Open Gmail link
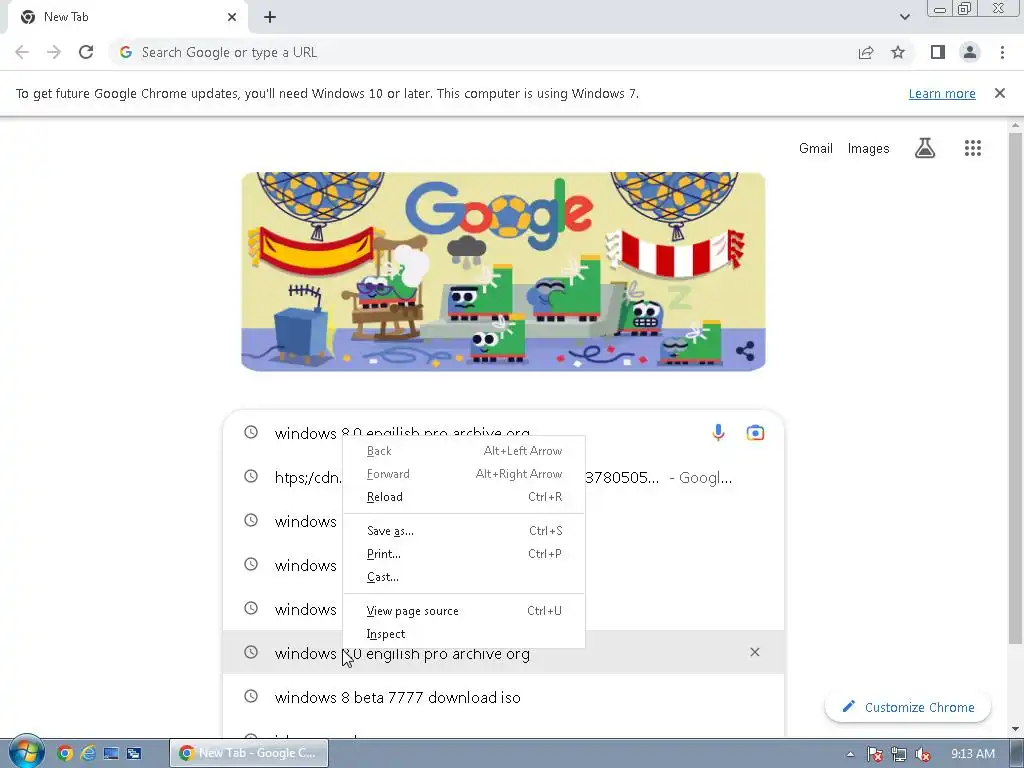This screenshot has height=768, width=1024. [x=816, y=148]
